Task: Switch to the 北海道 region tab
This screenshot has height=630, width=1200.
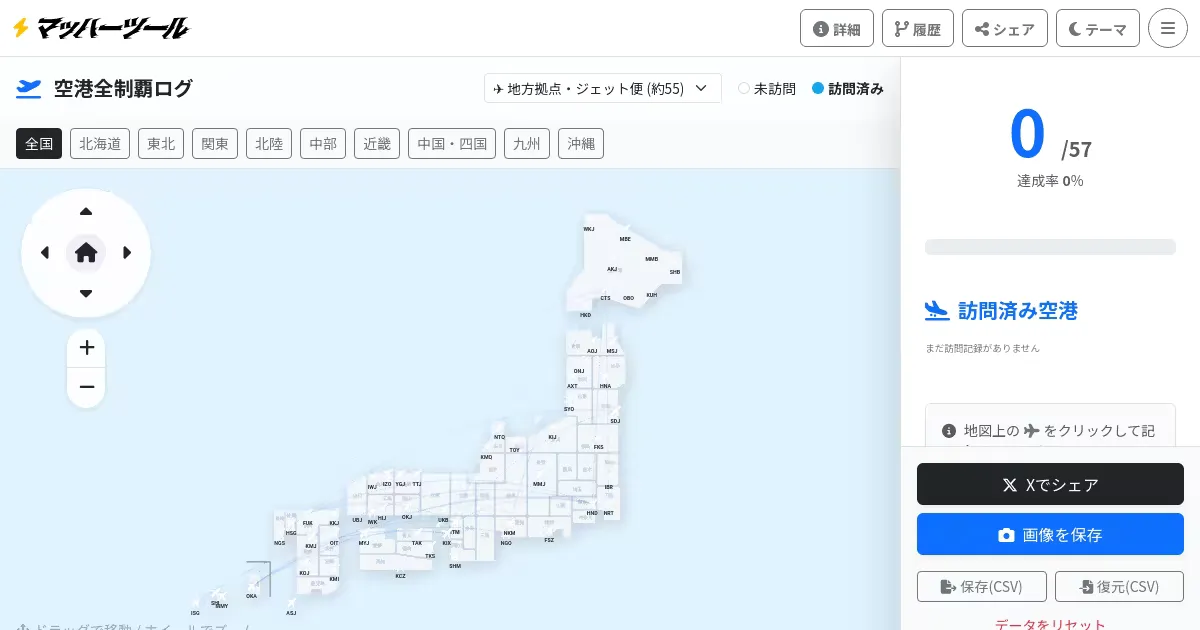Action: [100, 144]
